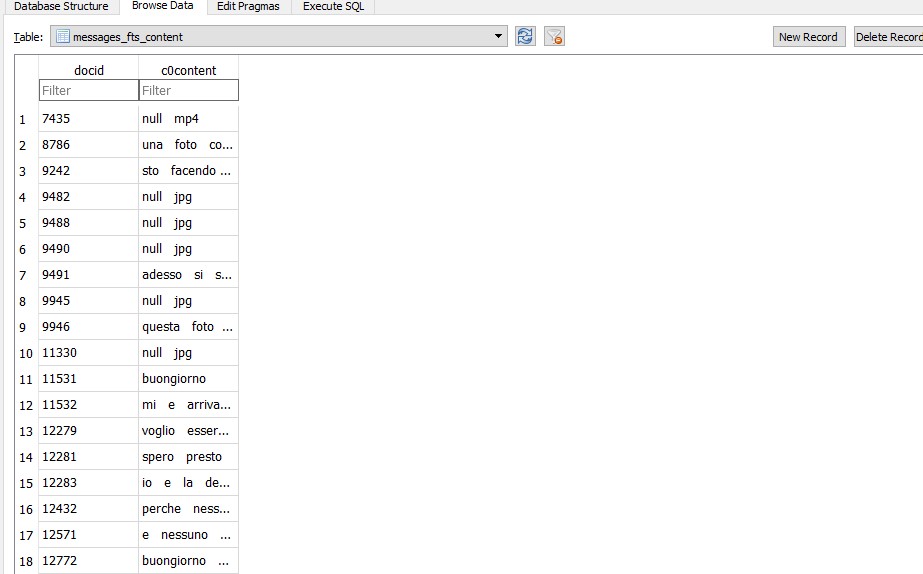Select the cell with text 'buongiorno' in row 11

click(x=188, y=379)
